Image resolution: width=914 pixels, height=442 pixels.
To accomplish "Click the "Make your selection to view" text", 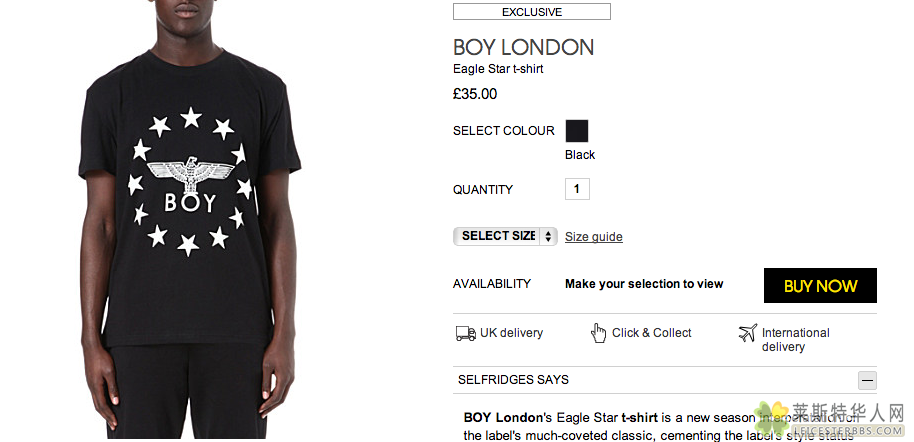I will (644, 284).
